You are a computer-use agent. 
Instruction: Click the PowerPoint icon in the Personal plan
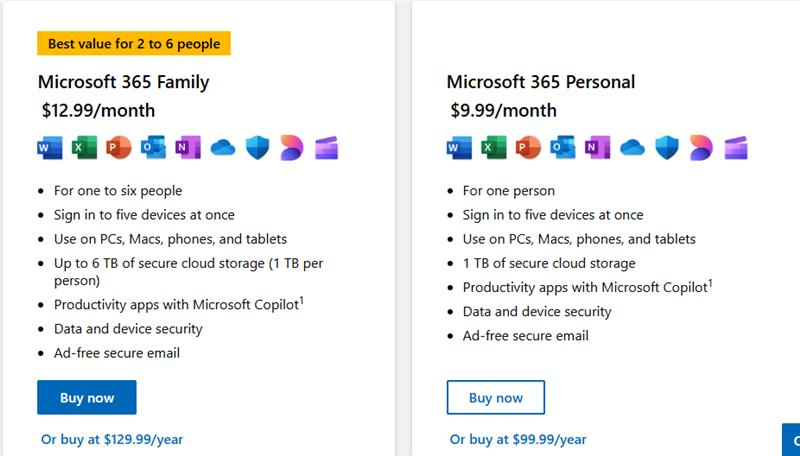528,148
